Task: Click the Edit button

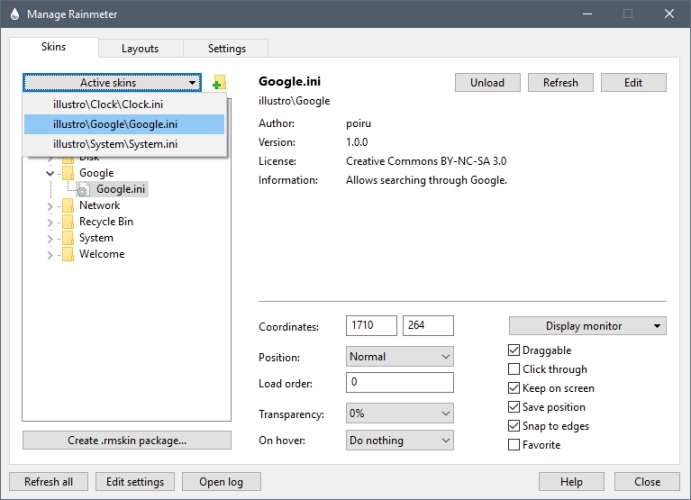Action: (633, 82)
